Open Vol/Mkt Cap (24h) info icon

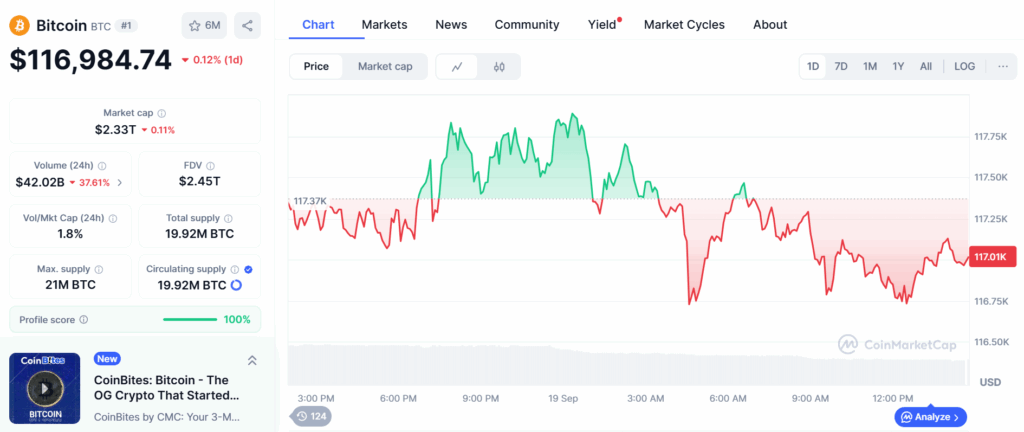[x=113, y=219]
